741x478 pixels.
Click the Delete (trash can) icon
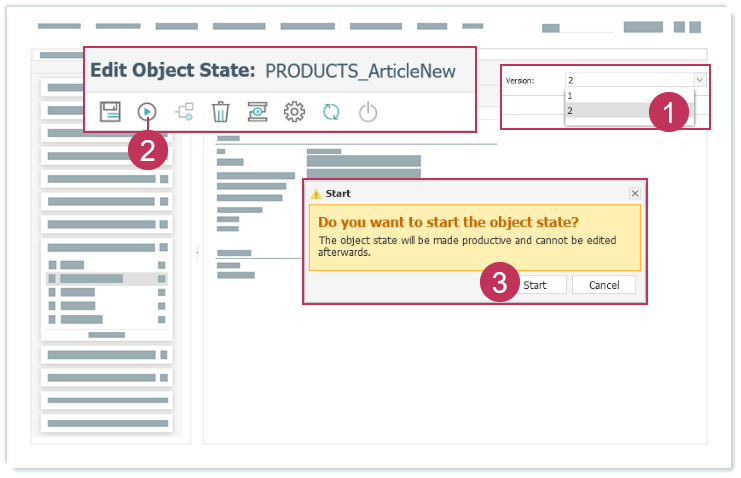(221, 111)
